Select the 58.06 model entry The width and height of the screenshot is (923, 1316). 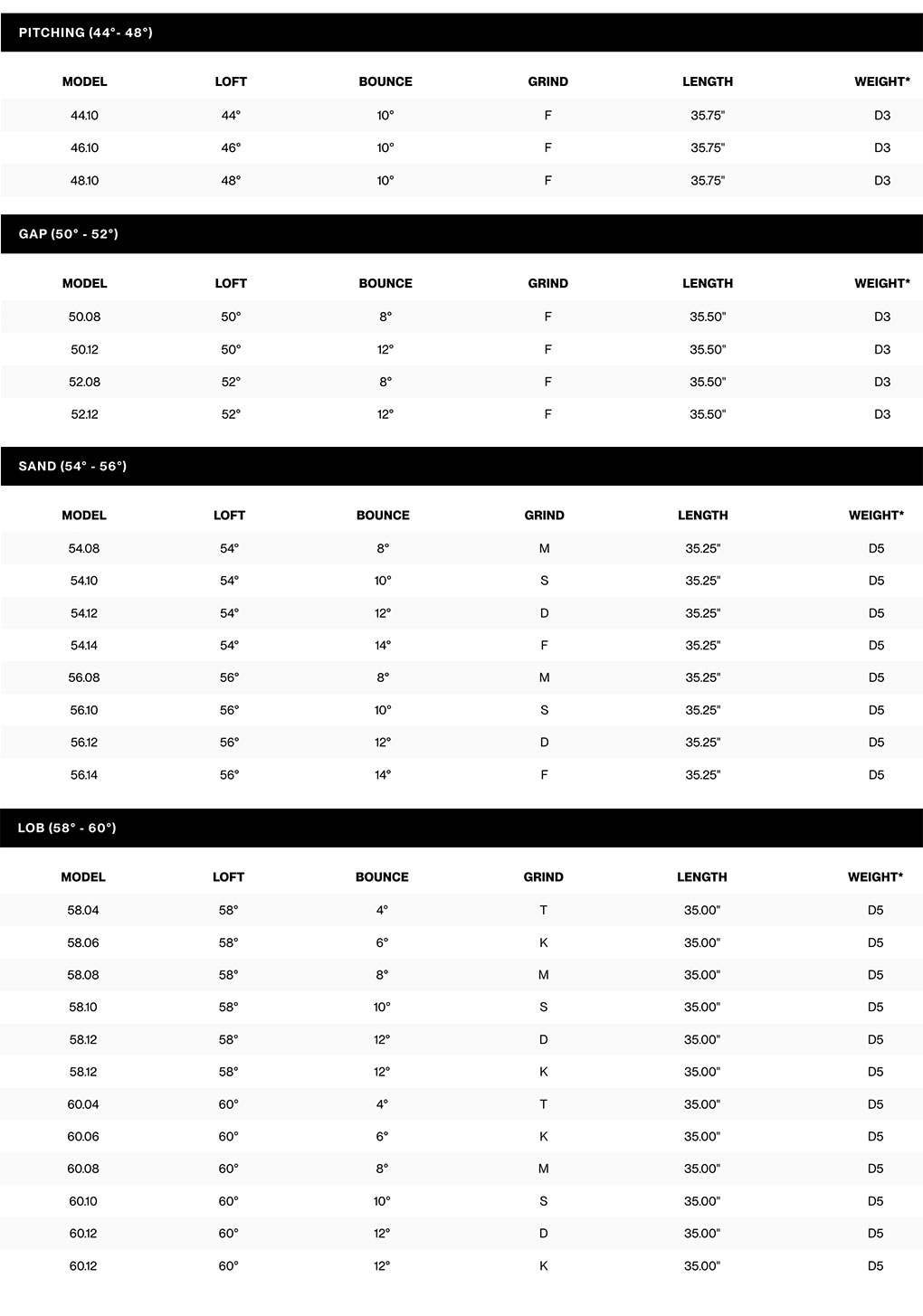[x=83, y=943]
